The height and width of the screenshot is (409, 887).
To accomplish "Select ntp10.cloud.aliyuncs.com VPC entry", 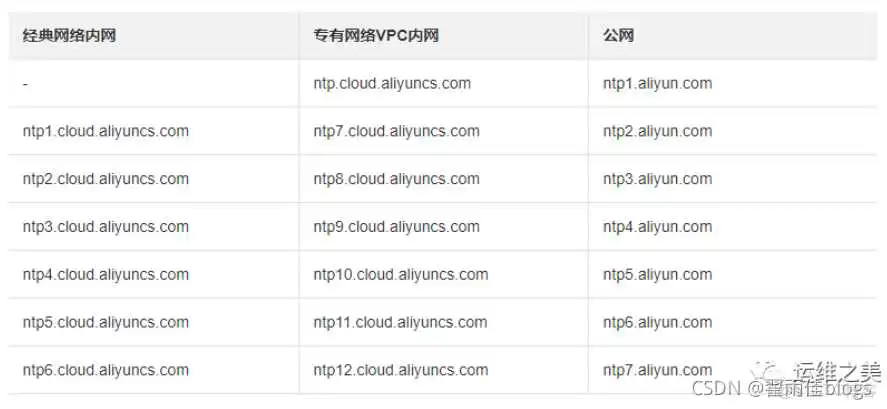I will click(x=400, y=275).
